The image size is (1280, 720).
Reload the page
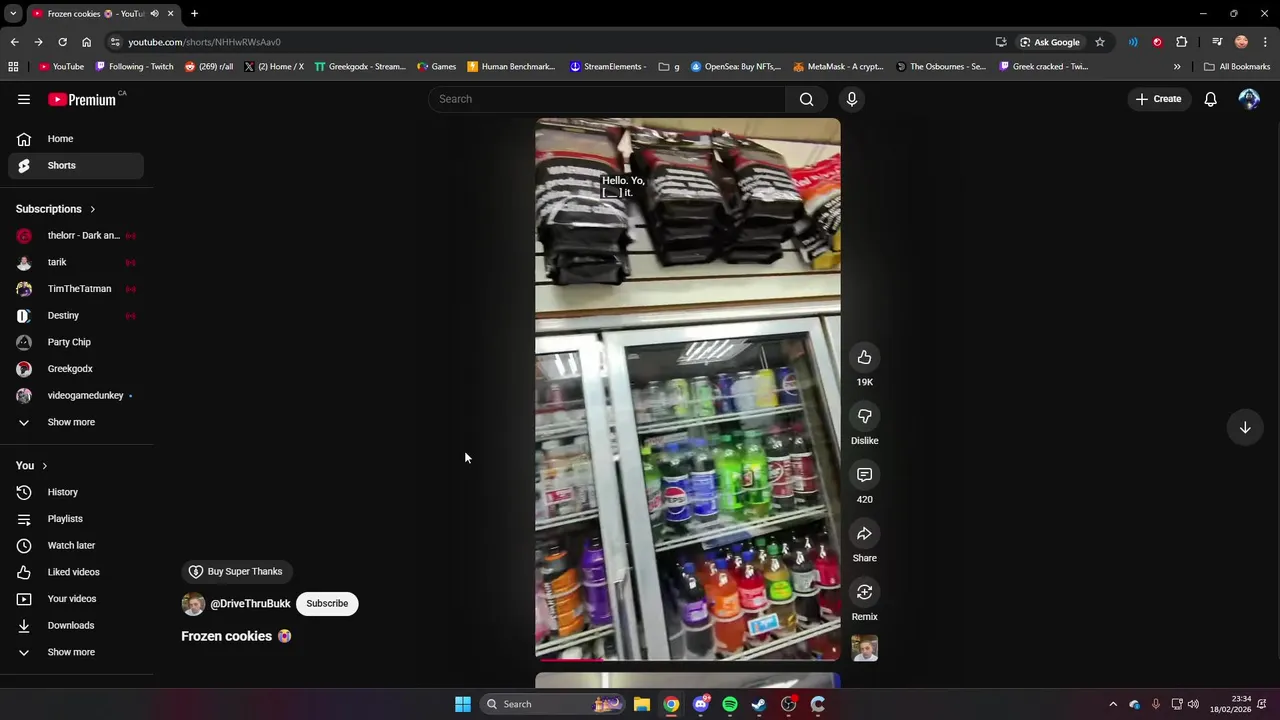62,42
